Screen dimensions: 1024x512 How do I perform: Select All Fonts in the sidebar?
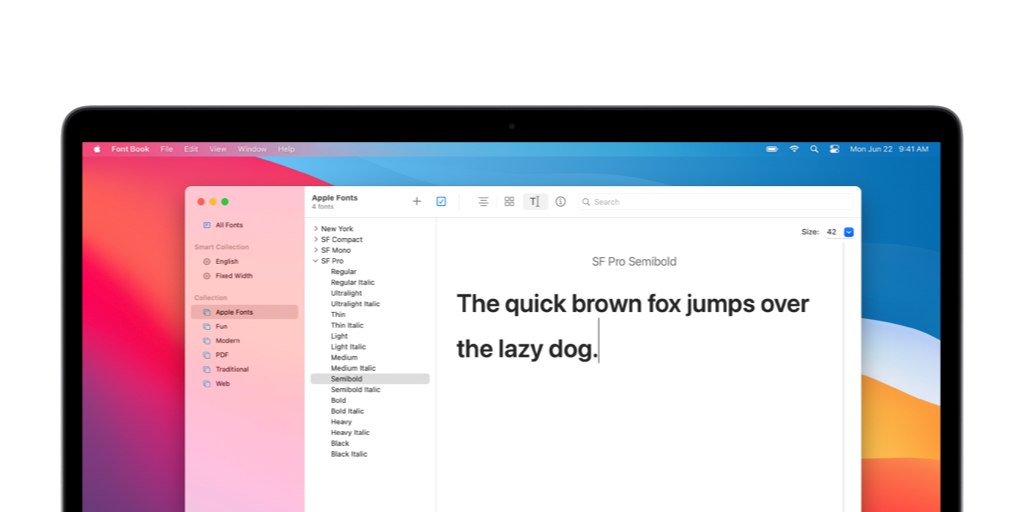pos(229,225)
